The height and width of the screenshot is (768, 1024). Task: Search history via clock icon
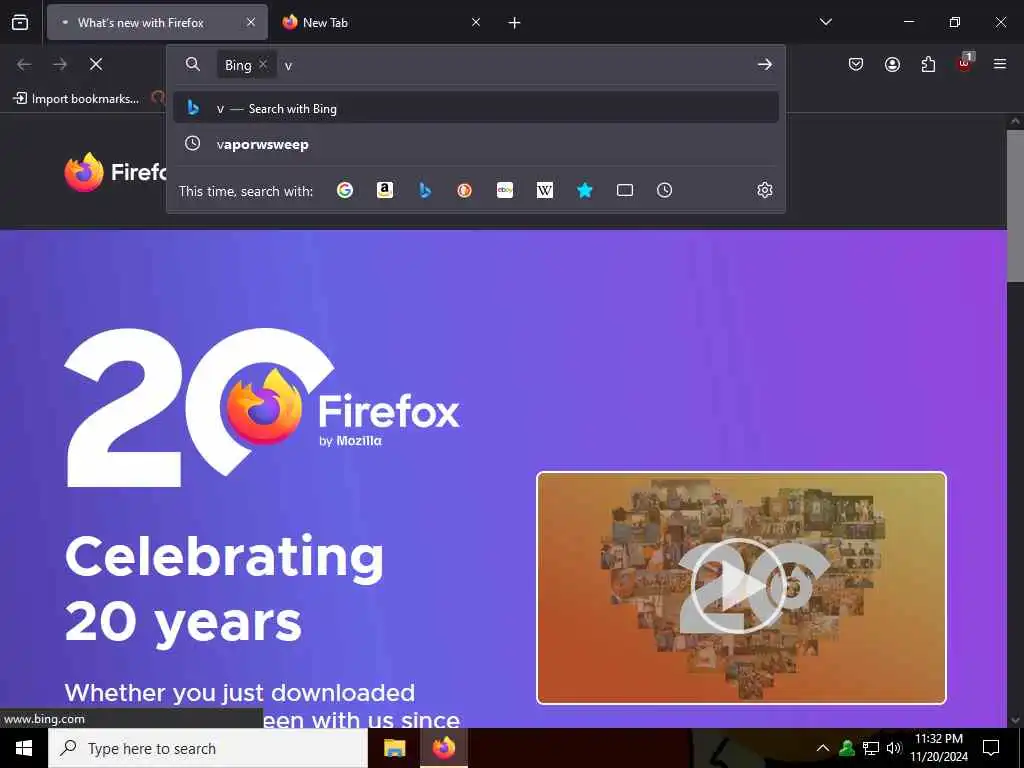click(x=664, y=190)
